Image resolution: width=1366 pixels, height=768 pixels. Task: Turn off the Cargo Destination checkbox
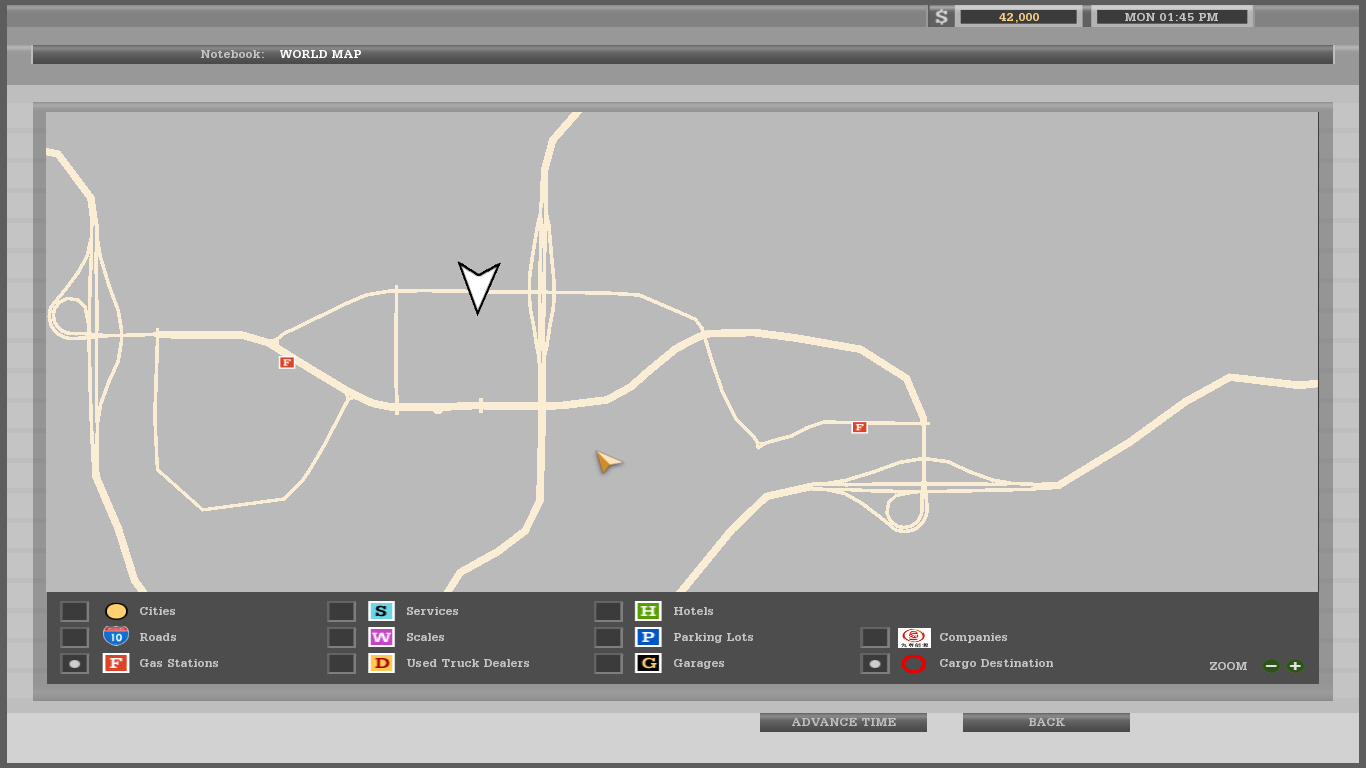click(875, 663)
